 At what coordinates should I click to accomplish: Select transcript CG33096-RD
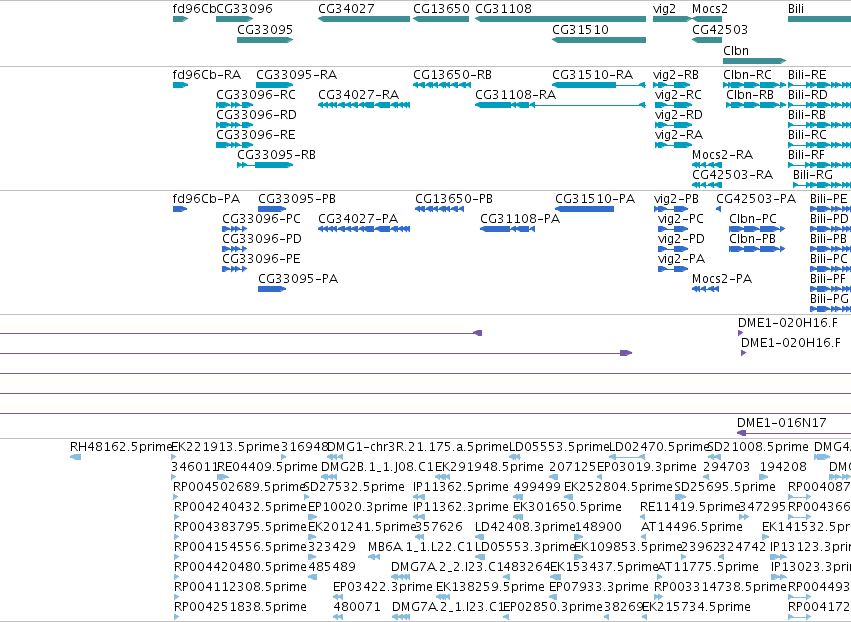[234, 125]
